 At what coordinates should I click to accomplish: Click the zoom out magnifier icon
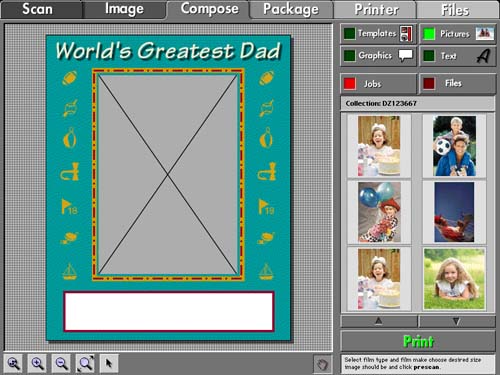pyautogui.click(x=61, y=363)
